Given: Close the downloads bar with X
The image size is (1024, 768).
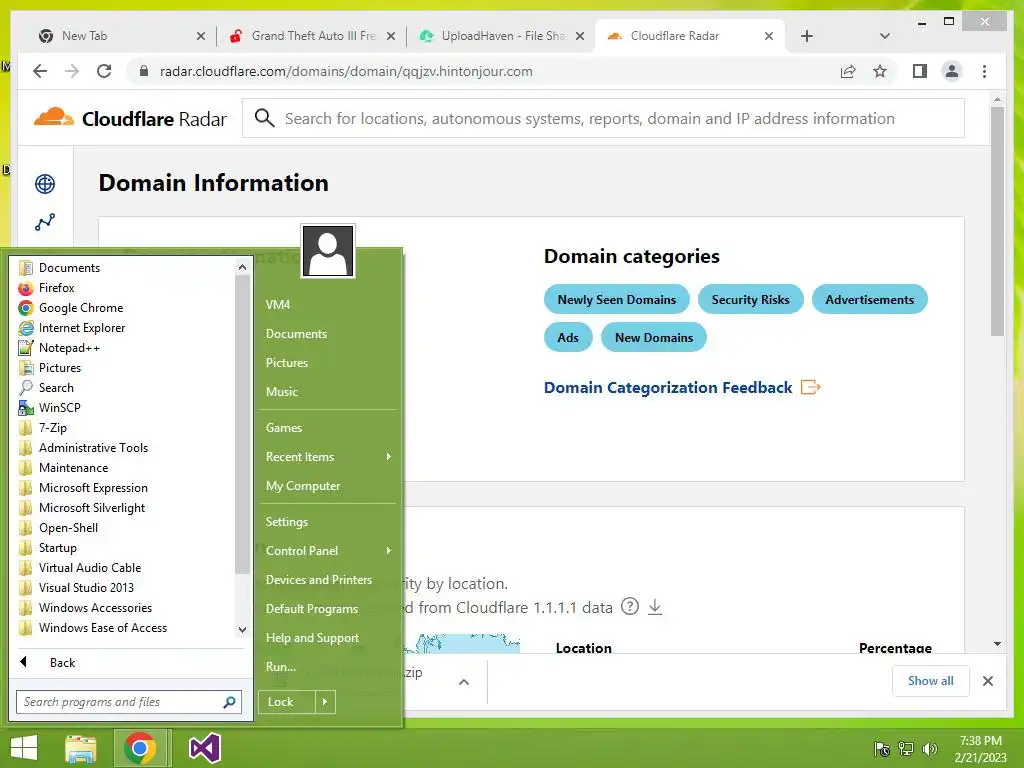Looking at the screenshot, I should click(987, 681).
